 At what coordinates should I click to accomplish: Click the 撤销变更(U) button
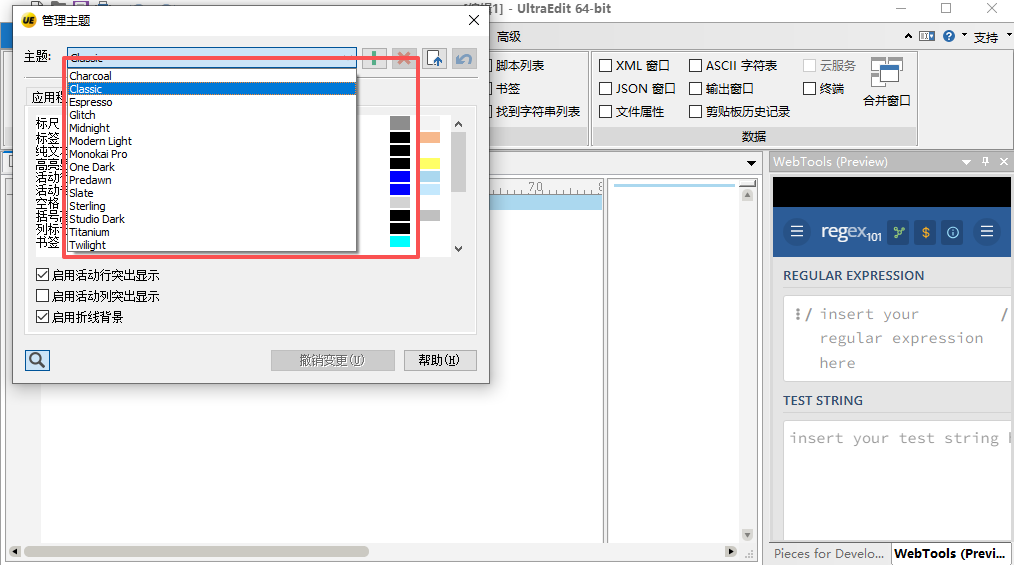(332, 360)
